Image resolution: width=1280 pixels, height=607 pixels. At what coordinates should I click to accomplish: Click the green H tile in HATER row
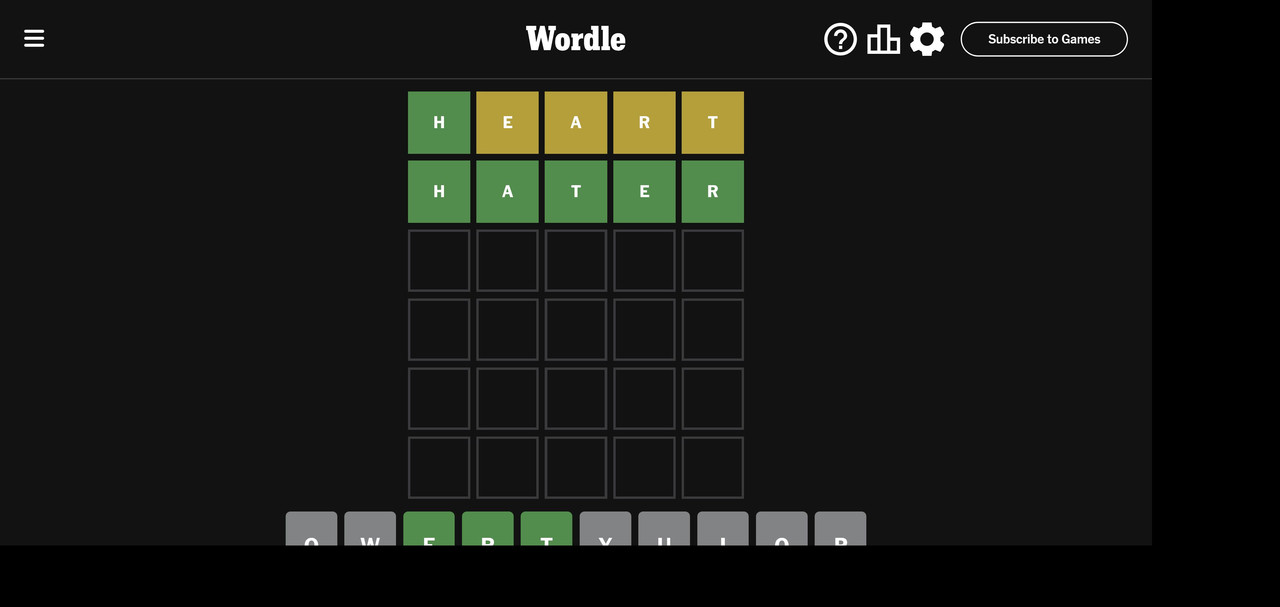[439, 192]
